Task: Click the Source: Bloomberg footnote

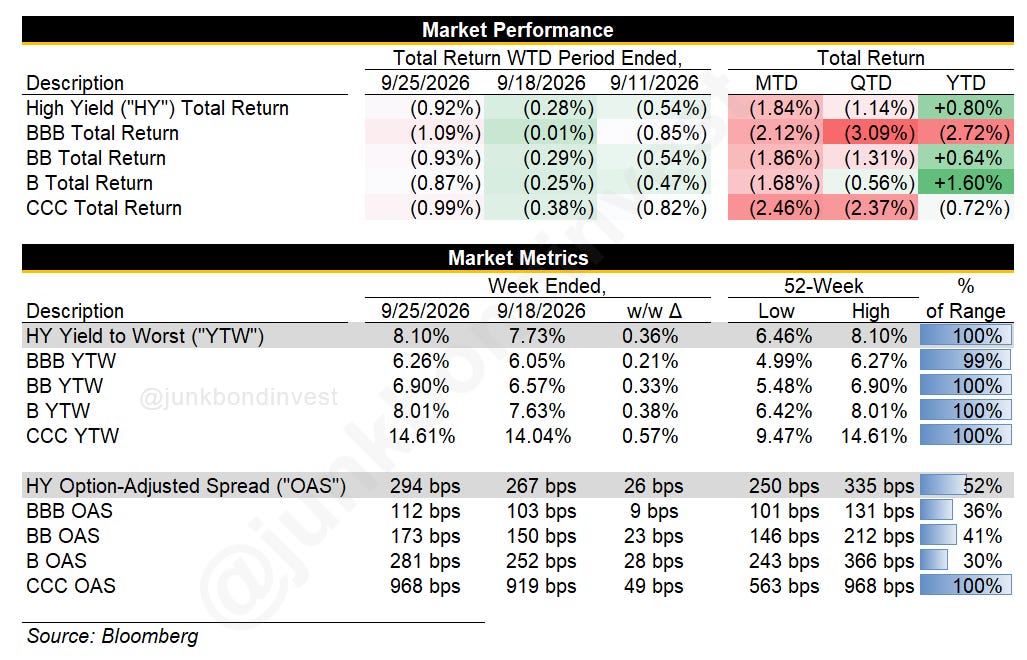Action: pos(112,636)
